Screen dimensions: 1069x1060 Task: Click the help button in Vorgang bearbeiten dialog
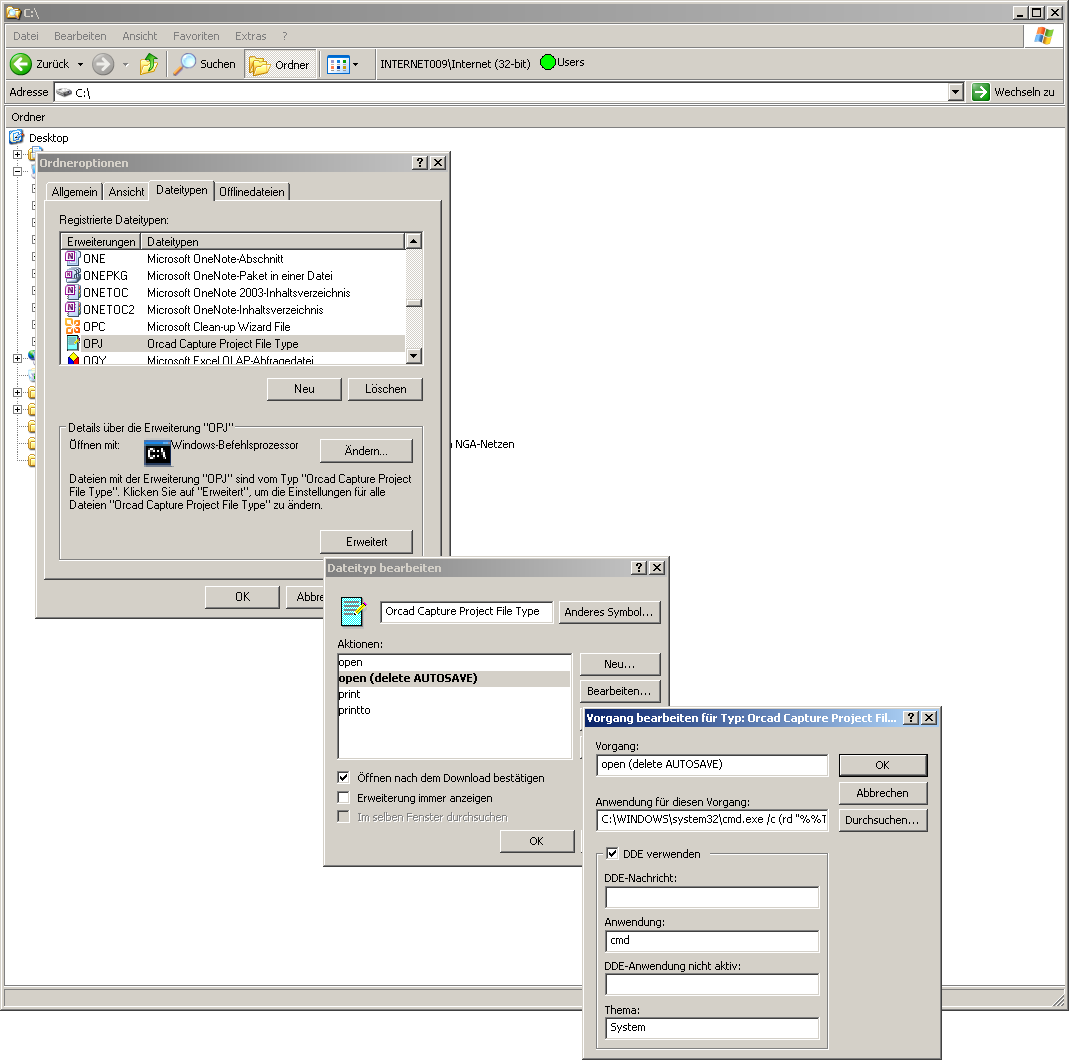(911, 718)
